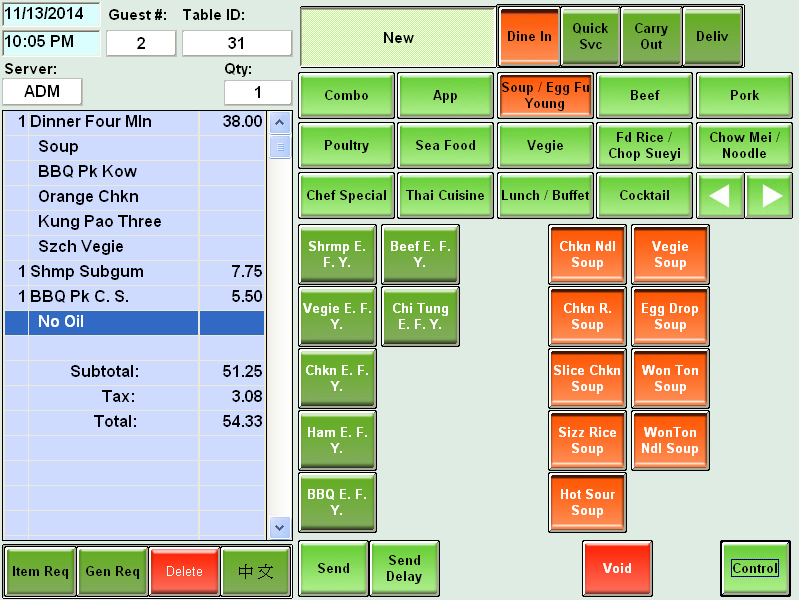Open Thai Cuisine category
799x600 pixels.
445,196
